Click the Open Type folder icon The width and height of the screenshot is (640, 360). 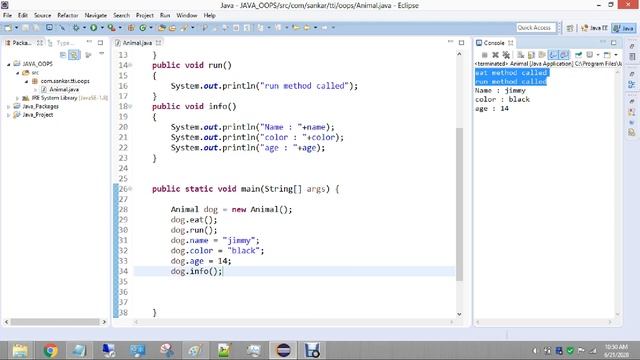click(162, 28)
